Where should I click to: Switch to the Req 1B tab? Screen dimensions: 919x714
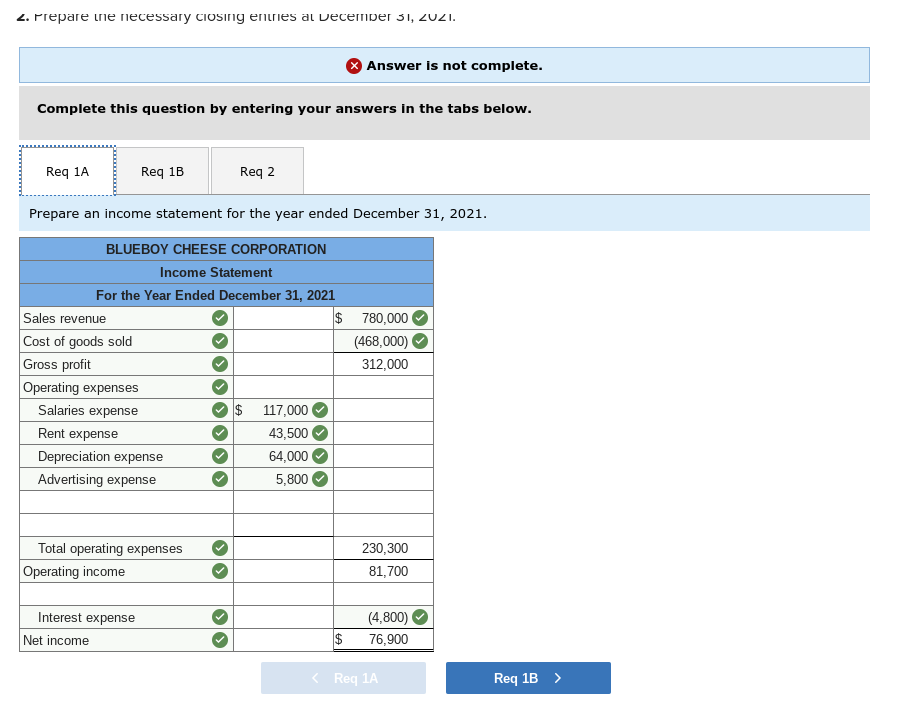[162, 171]
